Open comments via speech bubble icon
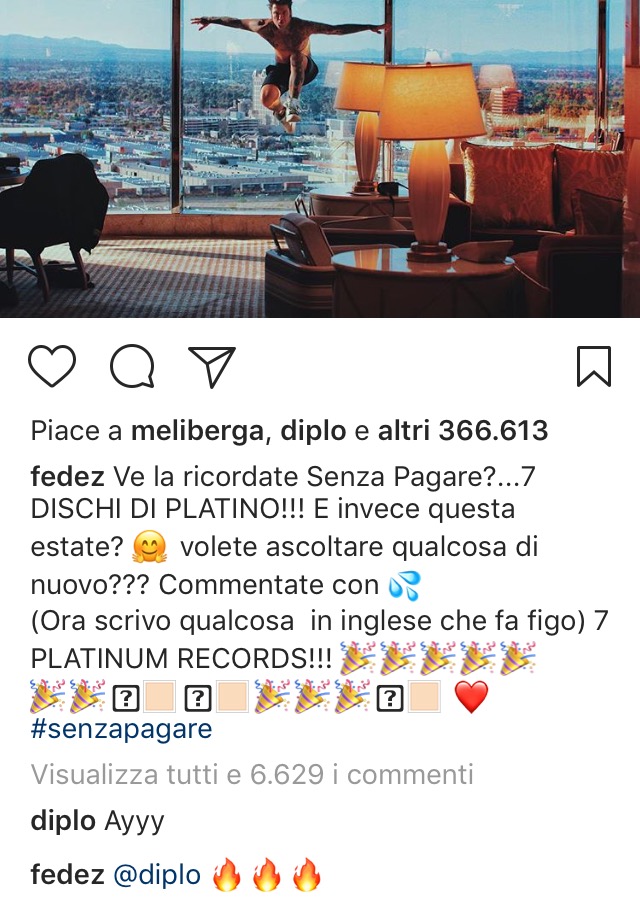The height and width of the screenshot is (901, 640). (132, 367)
